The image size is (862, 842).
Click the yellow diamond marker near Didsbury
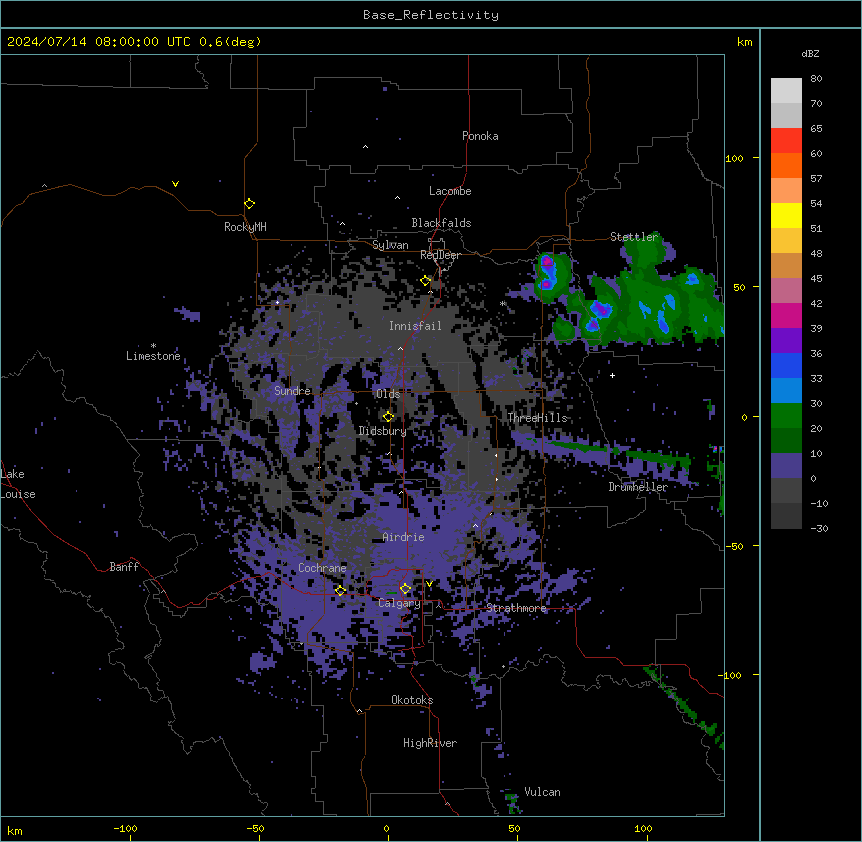pyautogui.click(x=388, y=417)
